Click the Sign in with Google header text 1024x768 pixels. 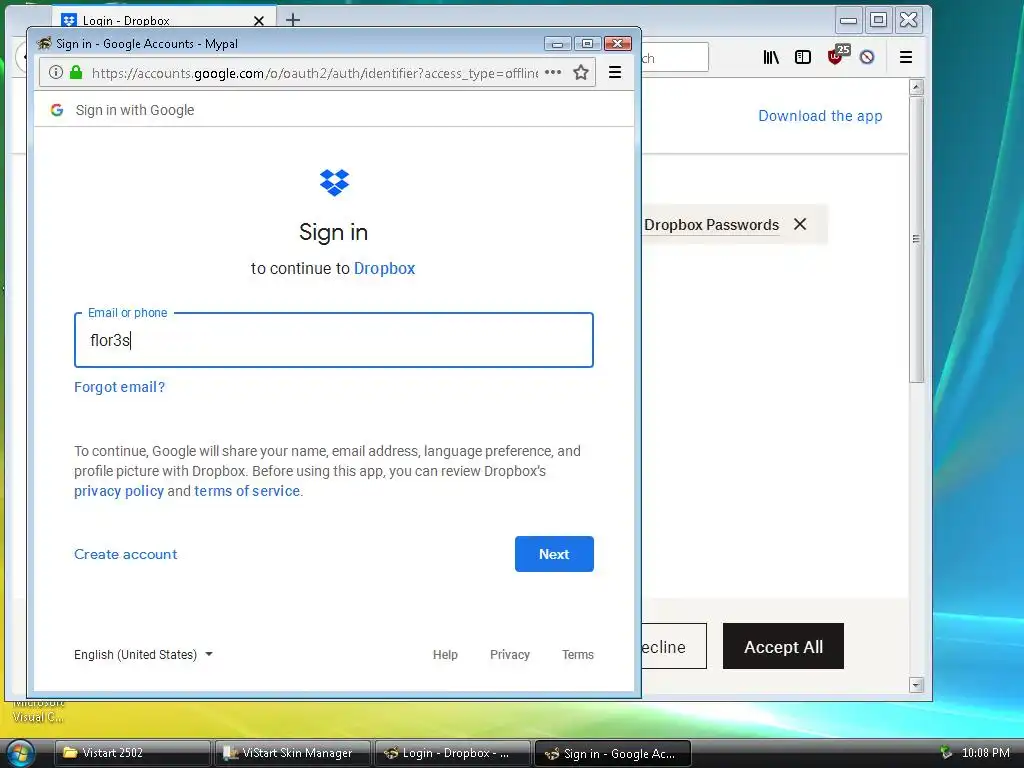click(x=135, y=110)
